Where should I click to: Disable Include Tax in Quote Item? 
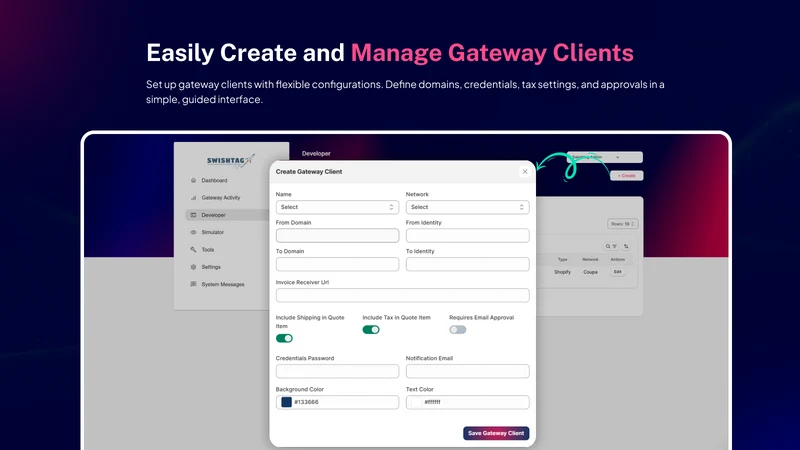click(x=371, y=330)
